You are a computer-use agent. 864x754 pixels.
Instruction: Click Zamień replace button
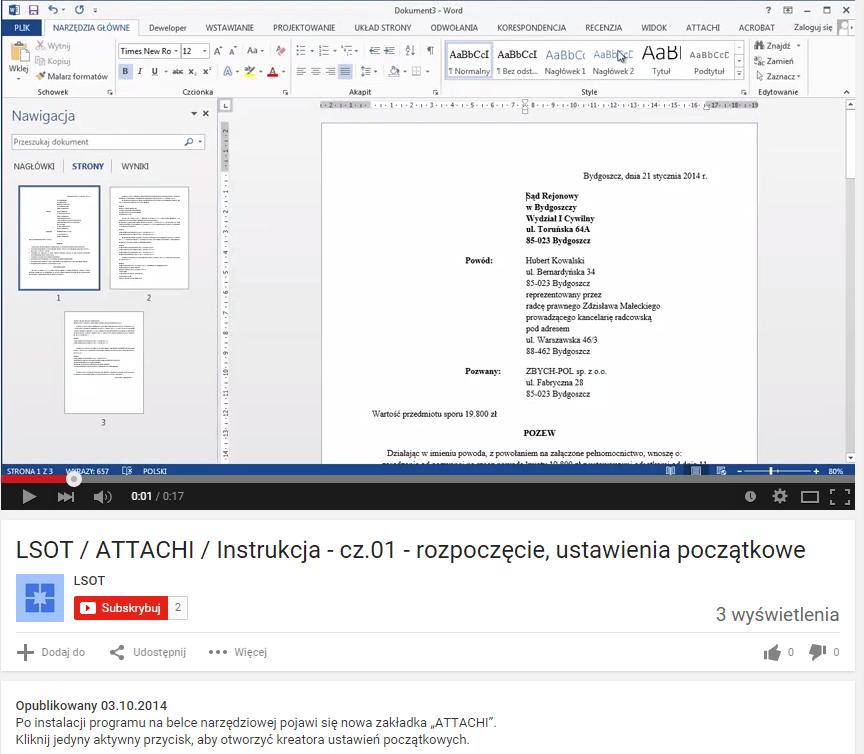pyautogui.click(x=774, y=61)
